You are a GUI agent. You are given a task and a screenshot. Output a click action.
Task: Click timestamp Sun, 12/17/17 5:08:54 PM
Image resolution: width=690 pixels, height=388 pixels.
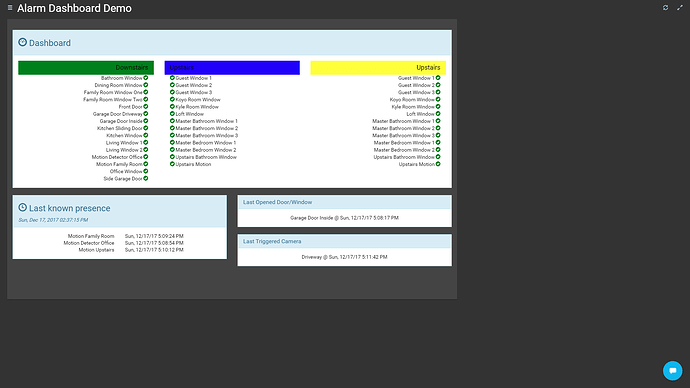pos(154,243)
